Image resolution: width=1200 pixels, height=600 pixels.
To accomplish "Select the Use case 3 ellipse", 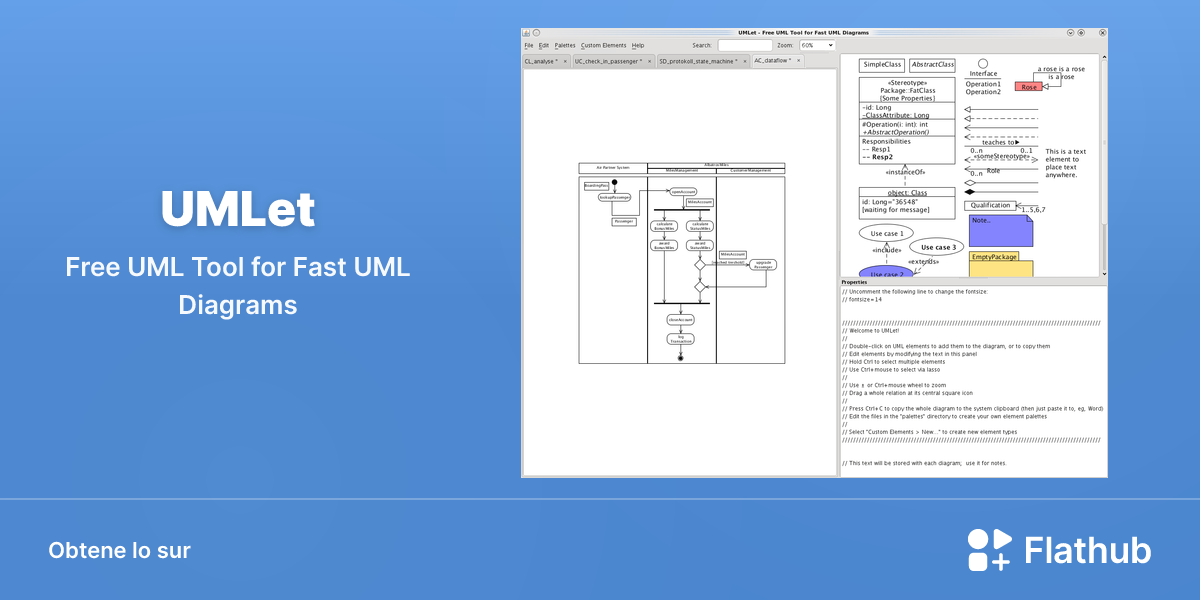I will pyautogui.click(x=937, y=247).
